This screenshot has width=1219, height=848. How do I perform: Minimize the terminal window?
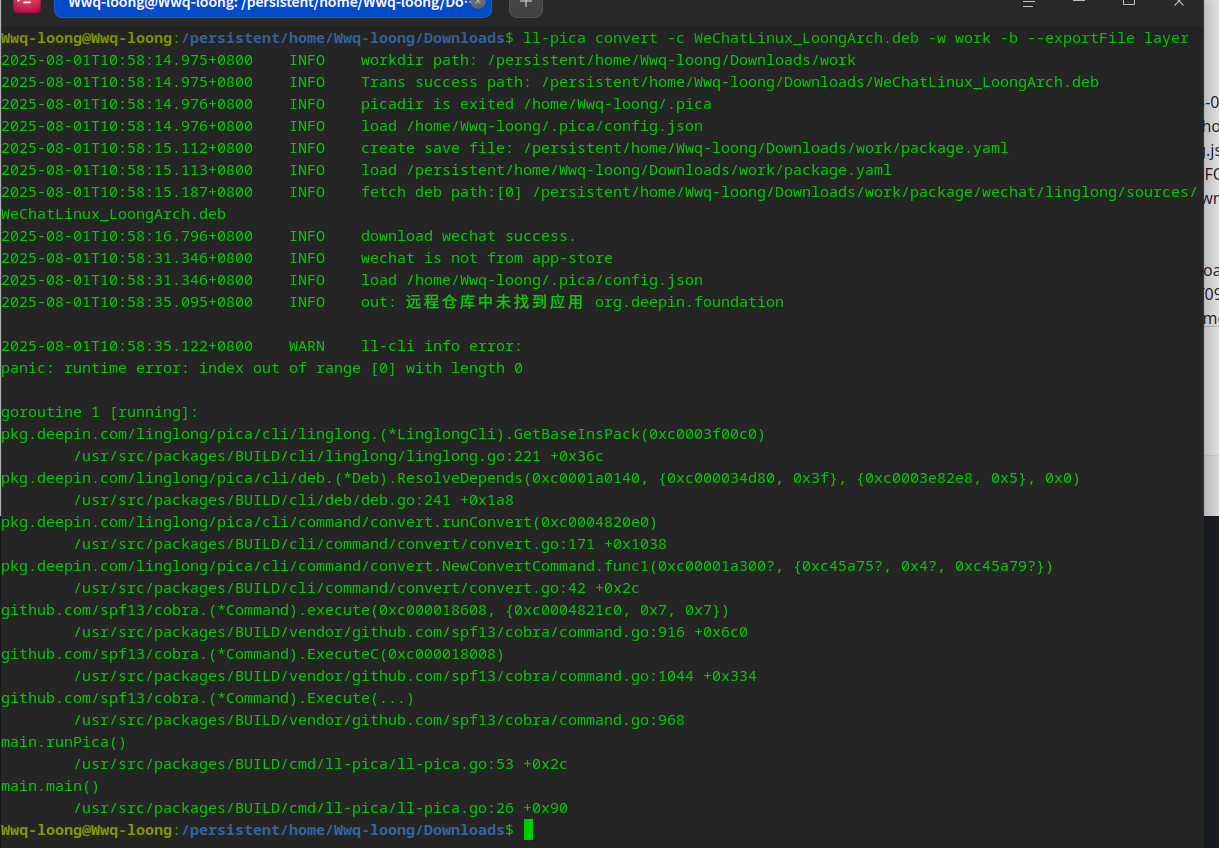pos(1079,3)
